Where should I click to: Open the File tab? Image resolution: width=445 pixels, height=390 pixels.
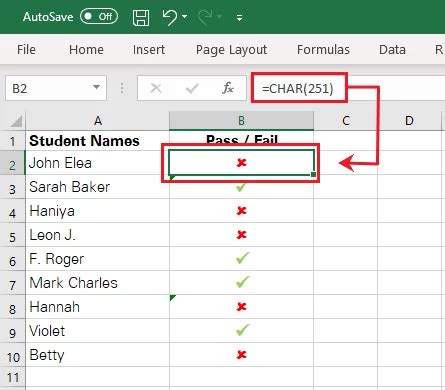(x=26, y=50)
